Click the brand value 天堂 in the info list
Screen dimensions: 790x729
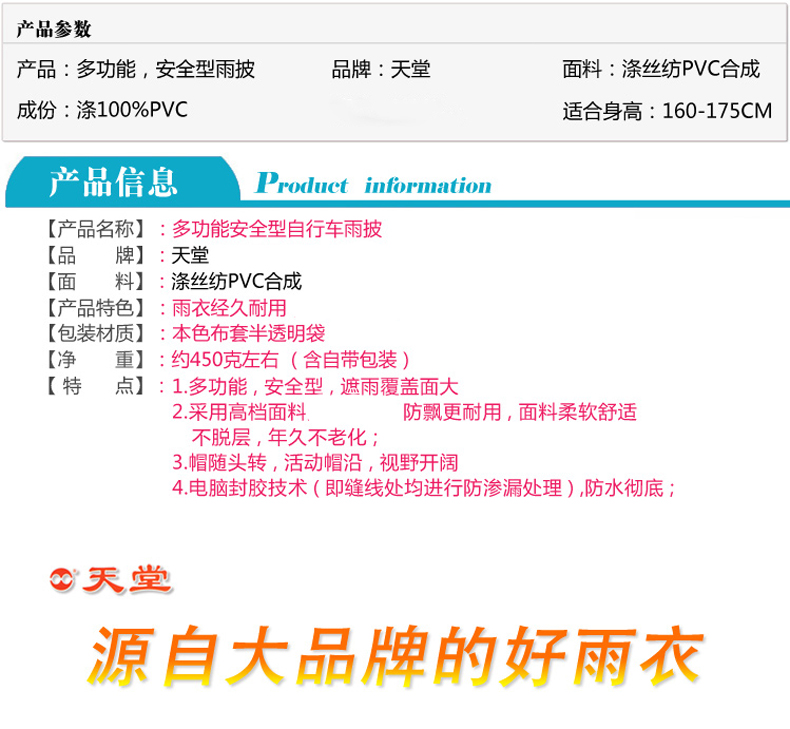click(190, 255)
